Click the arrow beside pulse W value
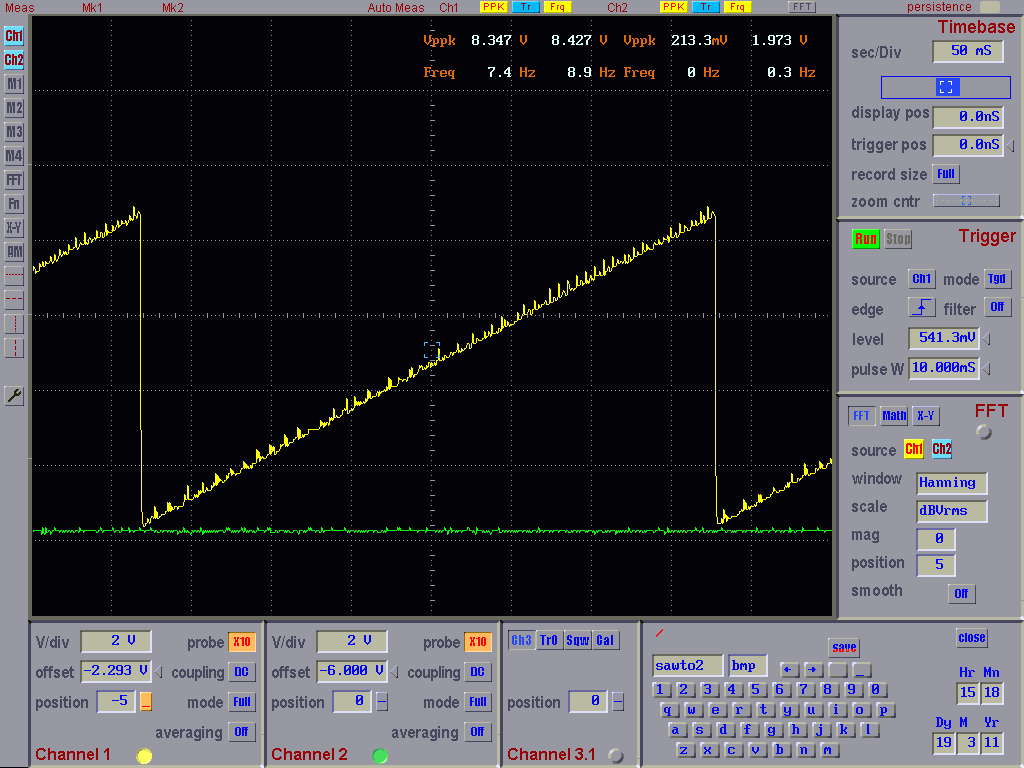 [x=987, y=369]
